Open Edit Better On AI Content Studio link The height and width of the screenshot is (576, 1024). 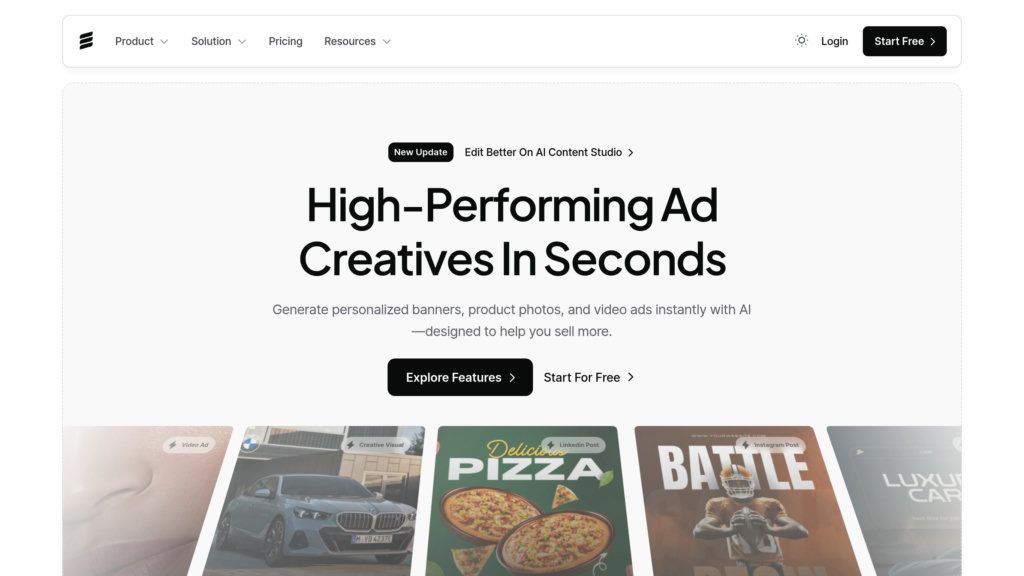(549, 152)
